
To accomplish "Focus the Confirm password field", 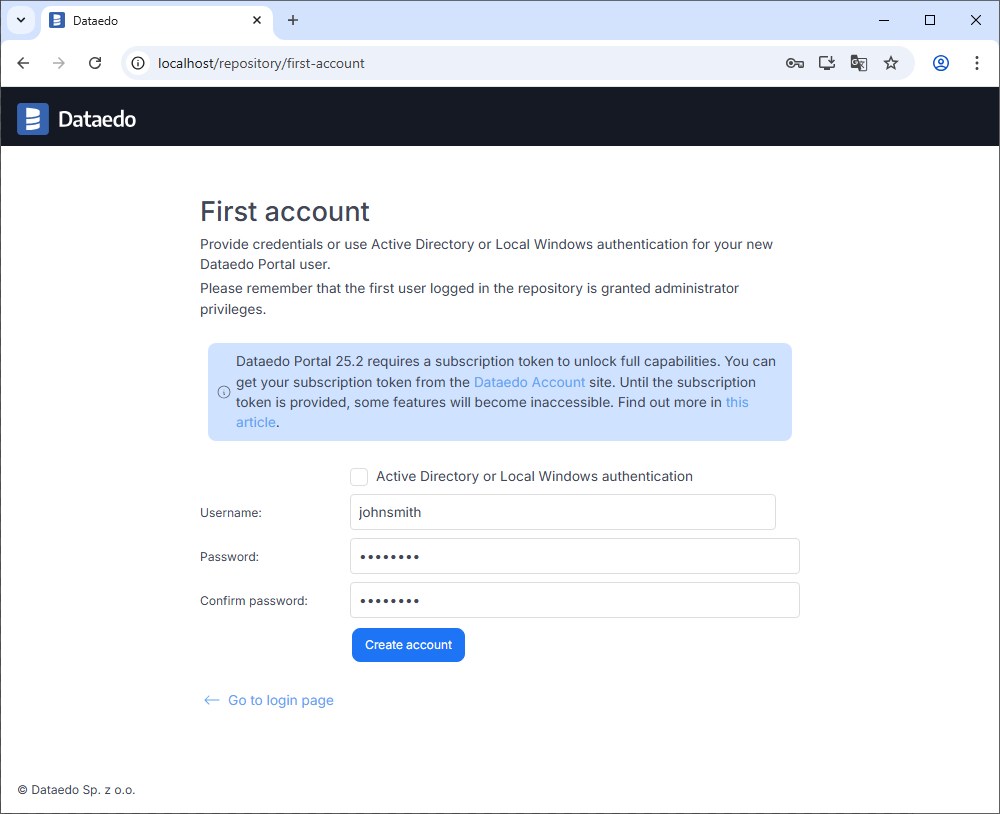I will point(574,600).
